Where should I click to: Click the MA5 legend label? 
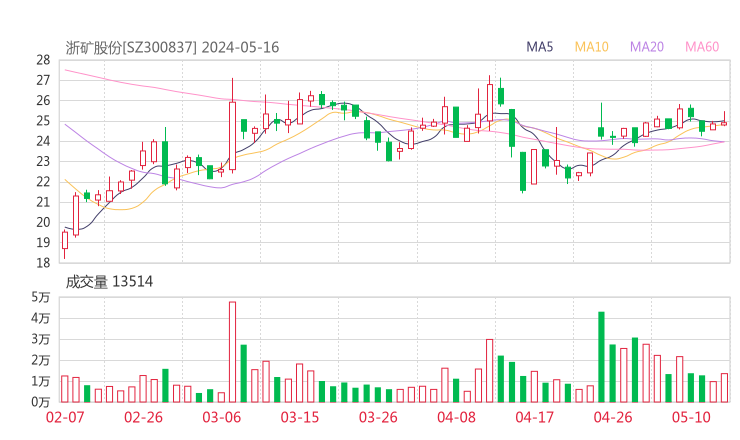(x=539, y=47)
